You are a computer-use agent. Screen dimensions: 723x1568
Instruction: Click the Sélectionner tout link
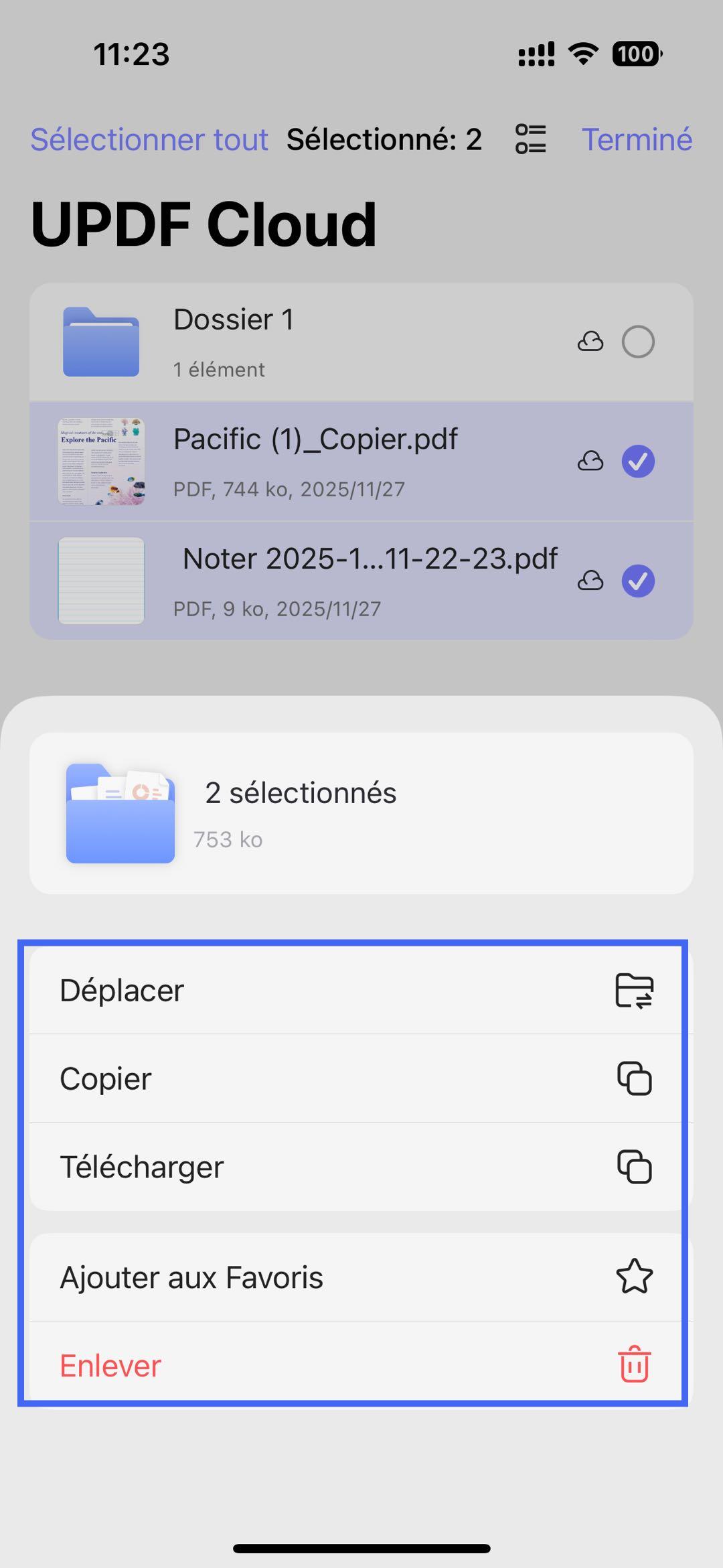pos(149,139)
